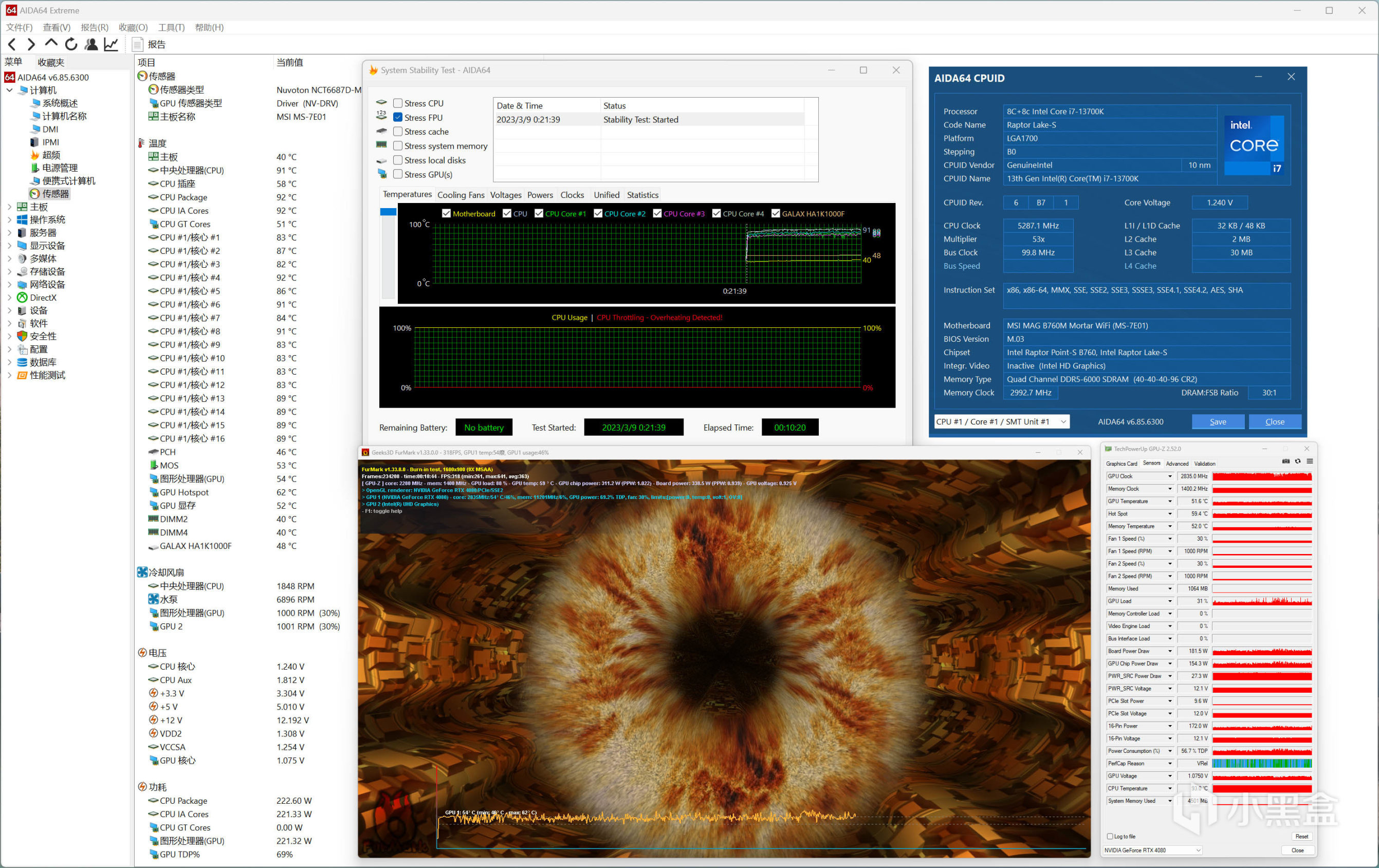Click the 报告 report document icon
Image resolution: width=1379 pixels, height=868 pixels.
(x=137, y=44)
